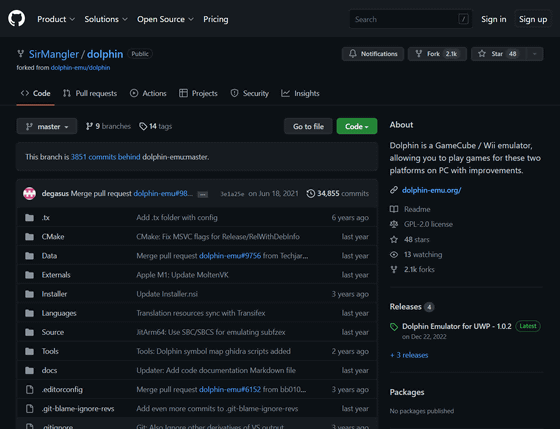
Task: Click the Fork button
Action: tap(437, 54)
